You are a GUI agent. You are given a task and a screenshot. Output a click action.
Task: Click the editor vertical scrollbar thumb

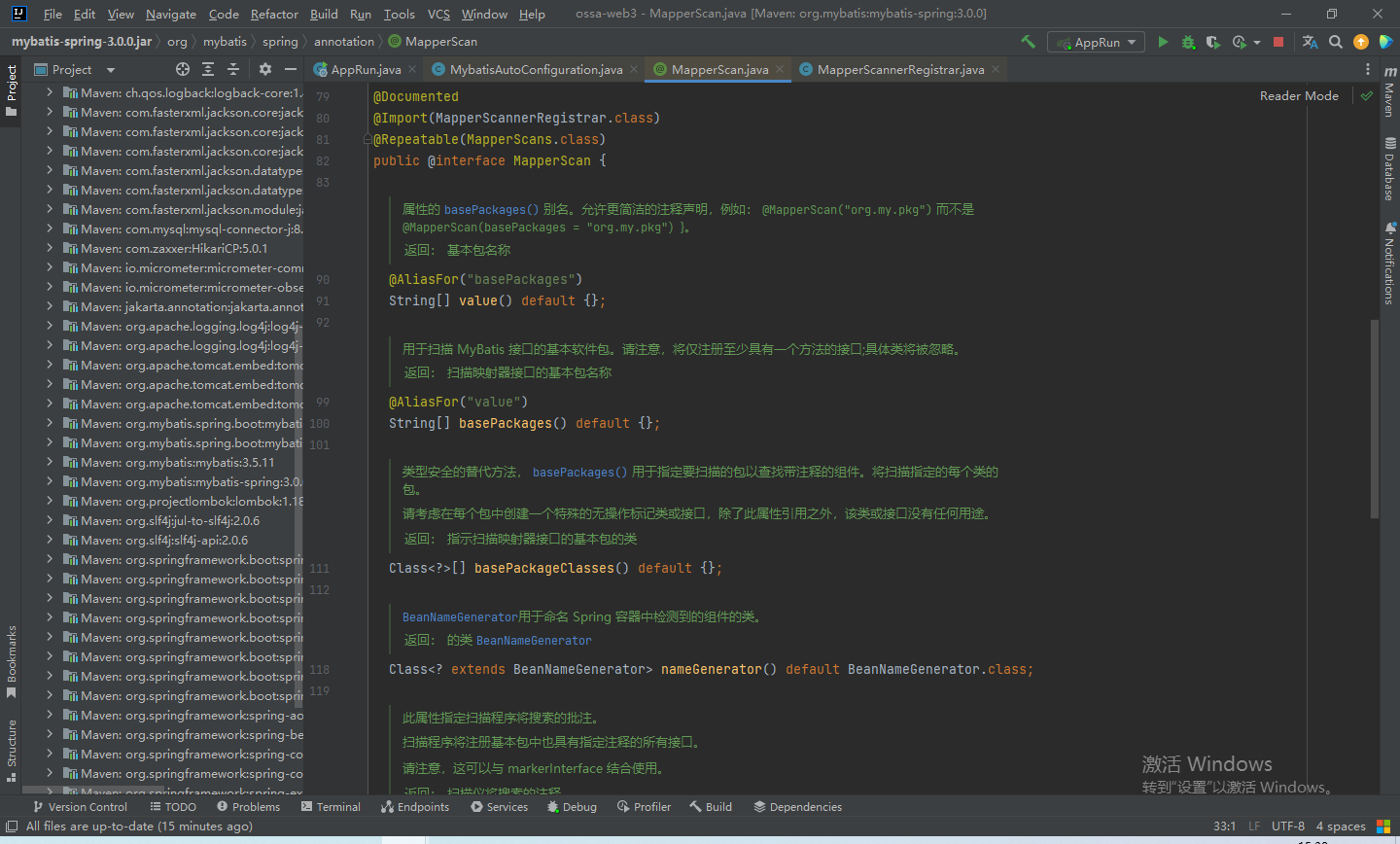click(x=1375, y=418)
